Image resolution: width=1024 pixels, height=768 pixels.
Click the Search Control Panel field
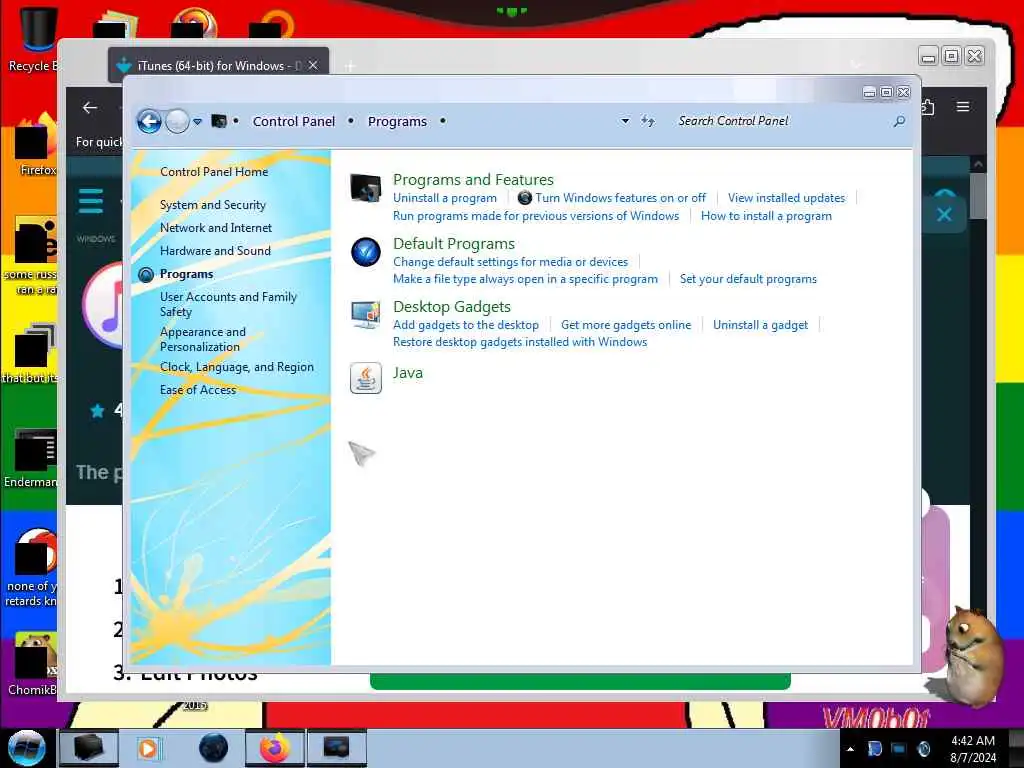point(781,121)
